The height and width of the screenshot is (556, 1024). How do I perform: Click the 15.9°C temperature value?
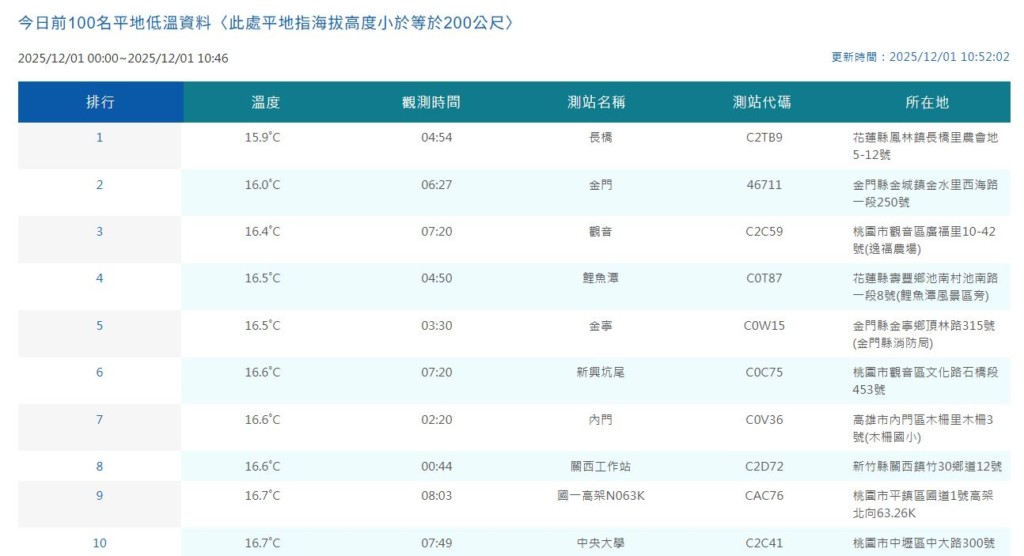[263, 138]
